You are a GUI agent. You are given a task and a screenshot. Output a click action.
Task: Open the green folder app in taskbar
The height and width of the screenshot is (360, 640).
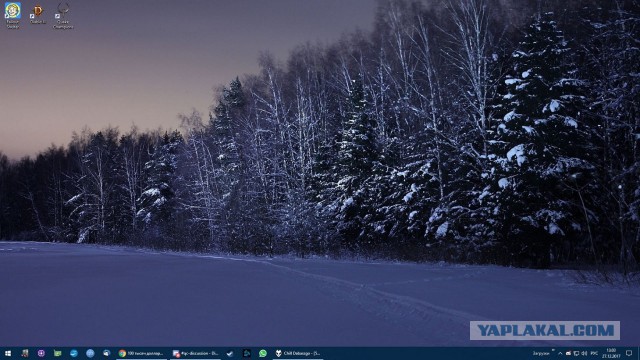tap(58, 353)
